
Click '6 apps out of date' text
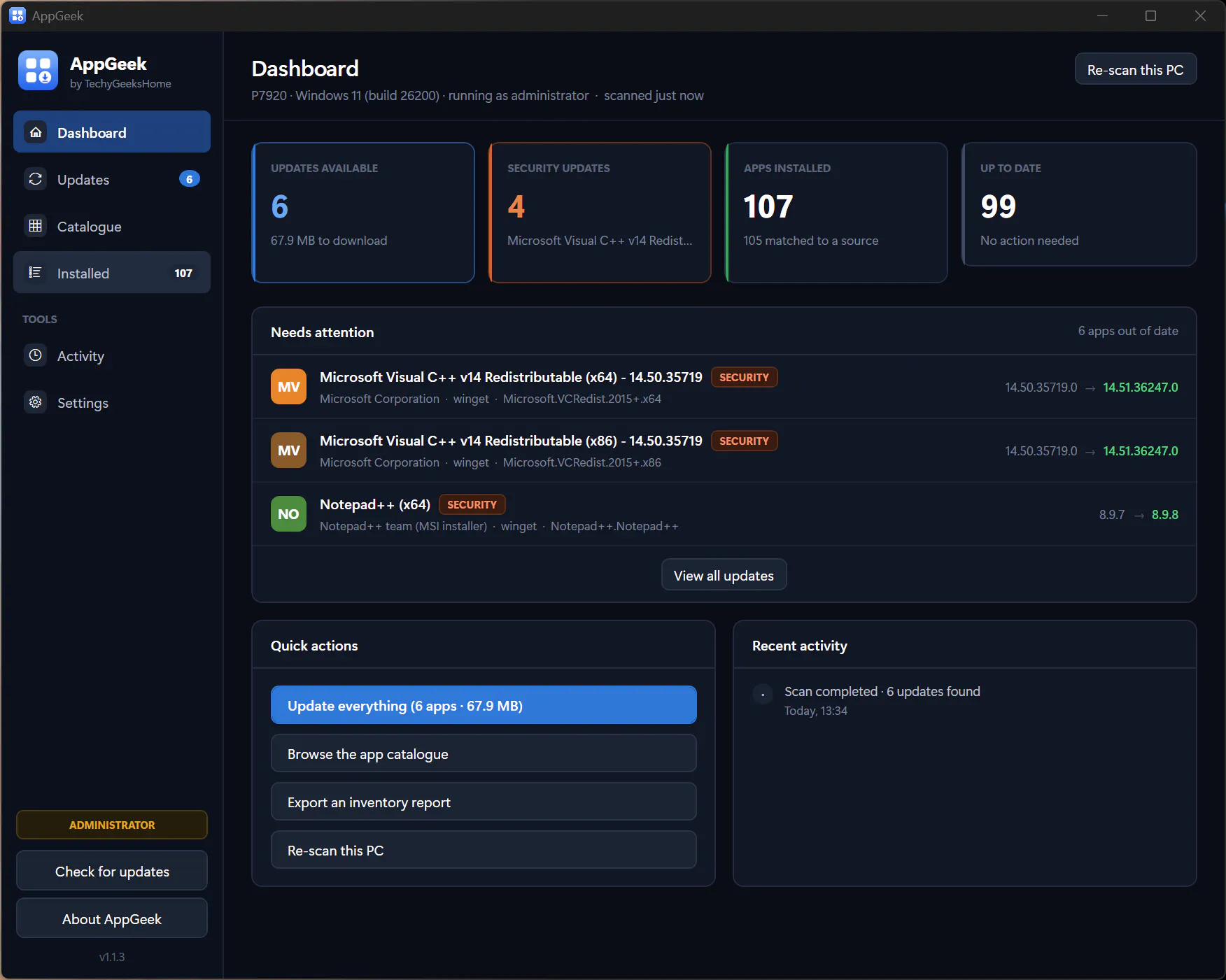pyautogui.click(x=1128, y=331)
